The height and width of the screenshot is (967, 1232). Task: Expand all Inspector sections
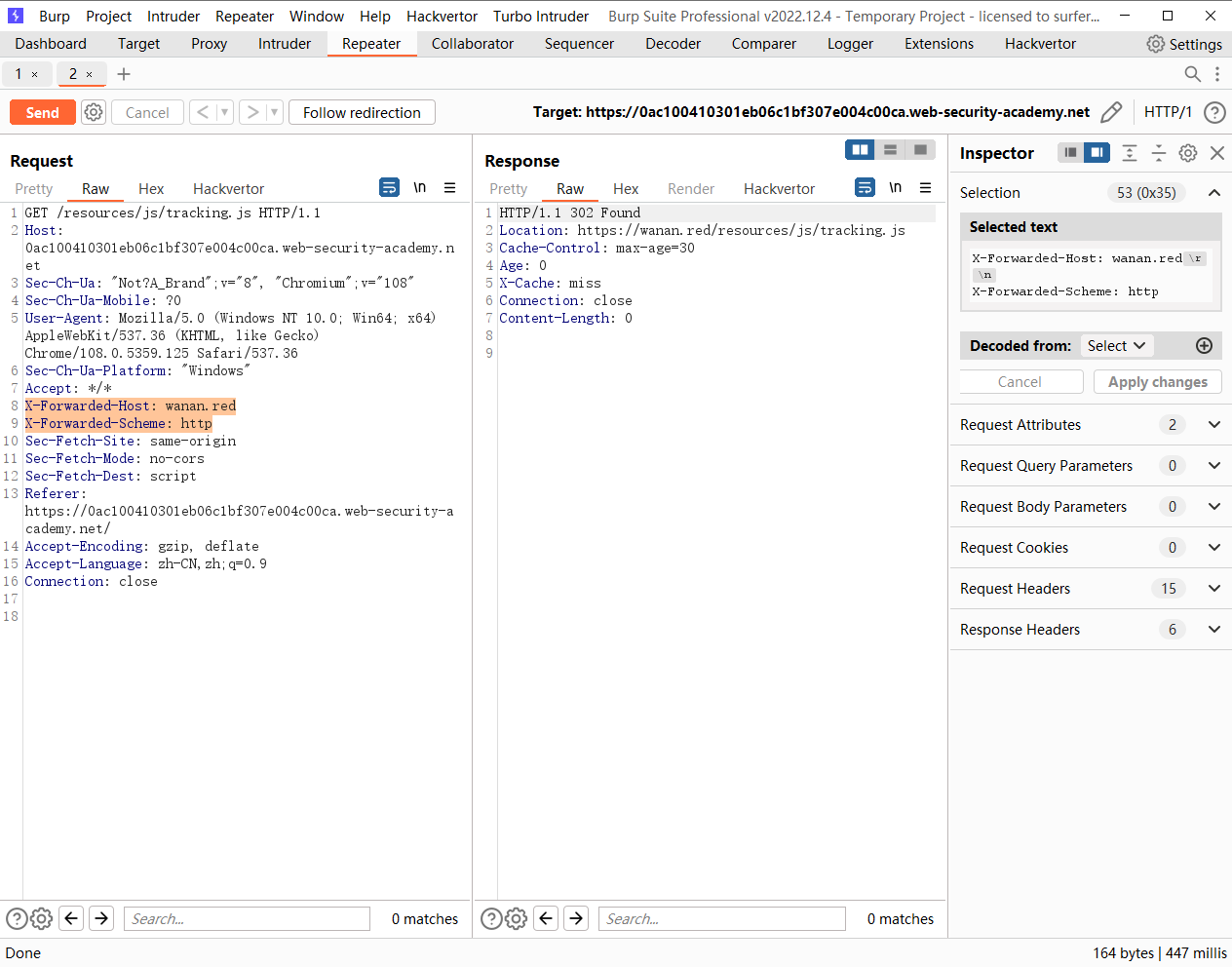point(1130,153)
